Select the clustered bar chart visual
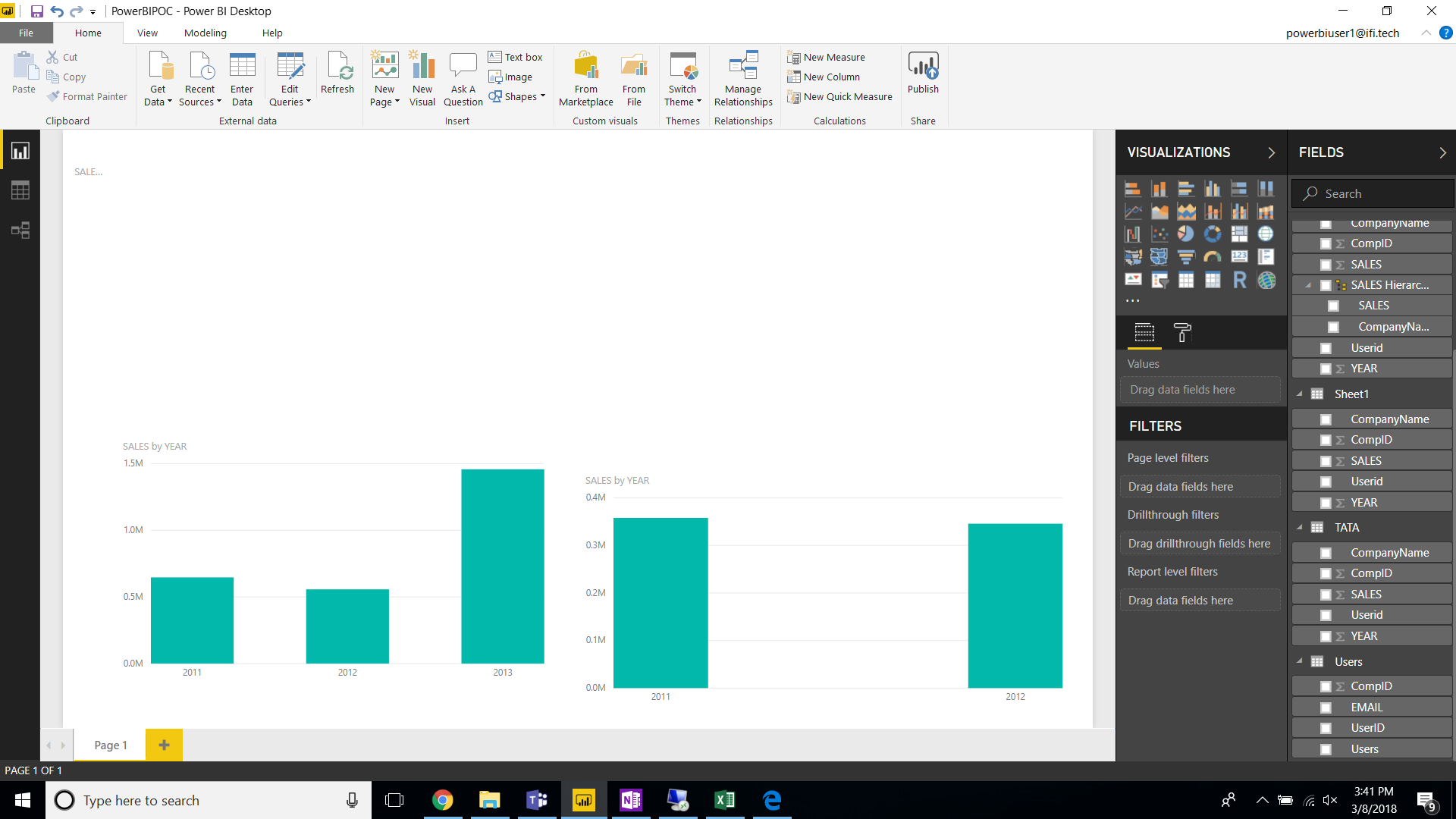This screenshot has height=819, width=1456. click(1186, 189)
